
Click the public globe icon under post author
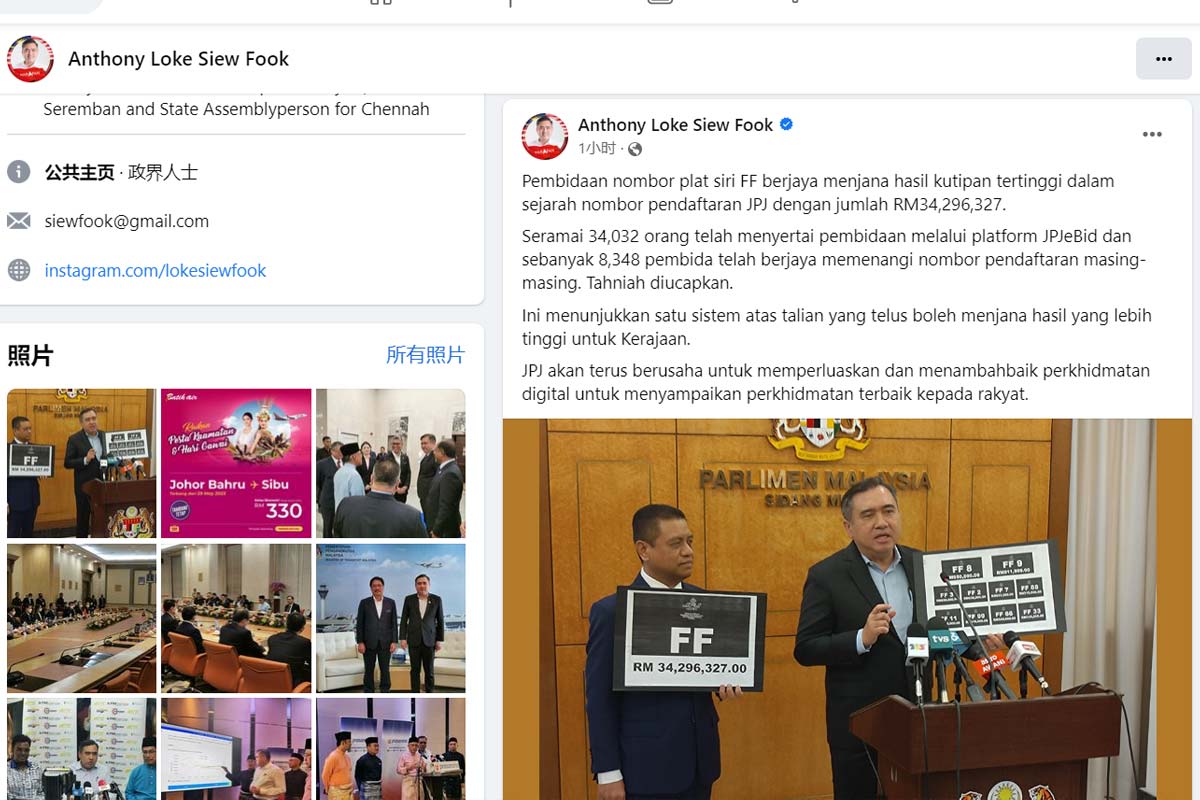tap(634, 149)
